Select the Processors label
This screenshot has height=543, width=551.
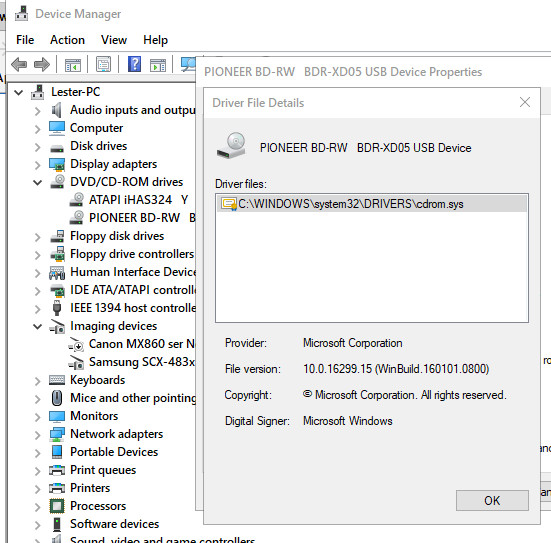click(98, 506)
